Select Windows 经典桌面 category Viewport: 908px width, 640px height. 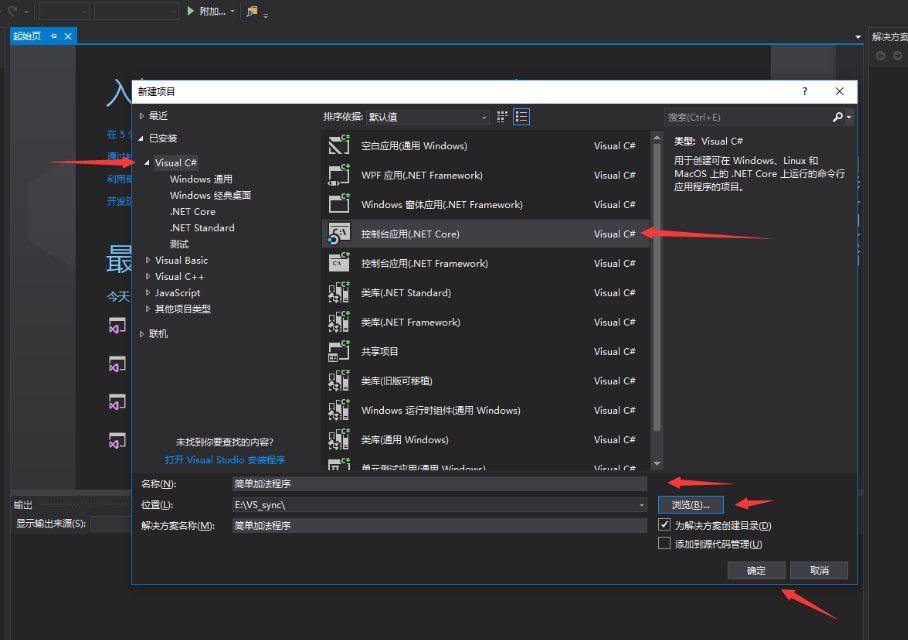pos(210,195)
